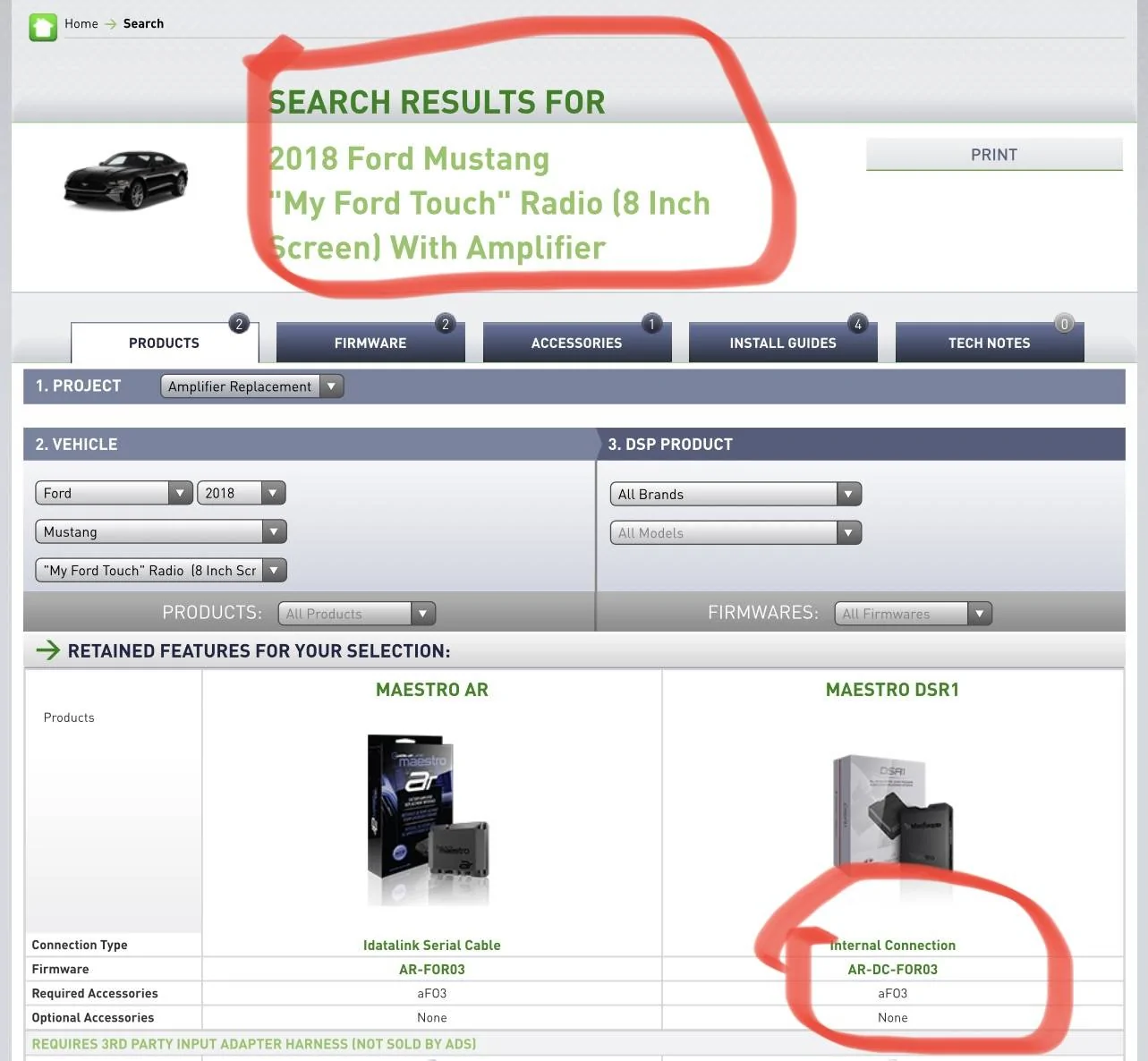Open the All Firmwares filter dropdown
The width and height of the screenshot is (1148, 1061).
[914, 614]
